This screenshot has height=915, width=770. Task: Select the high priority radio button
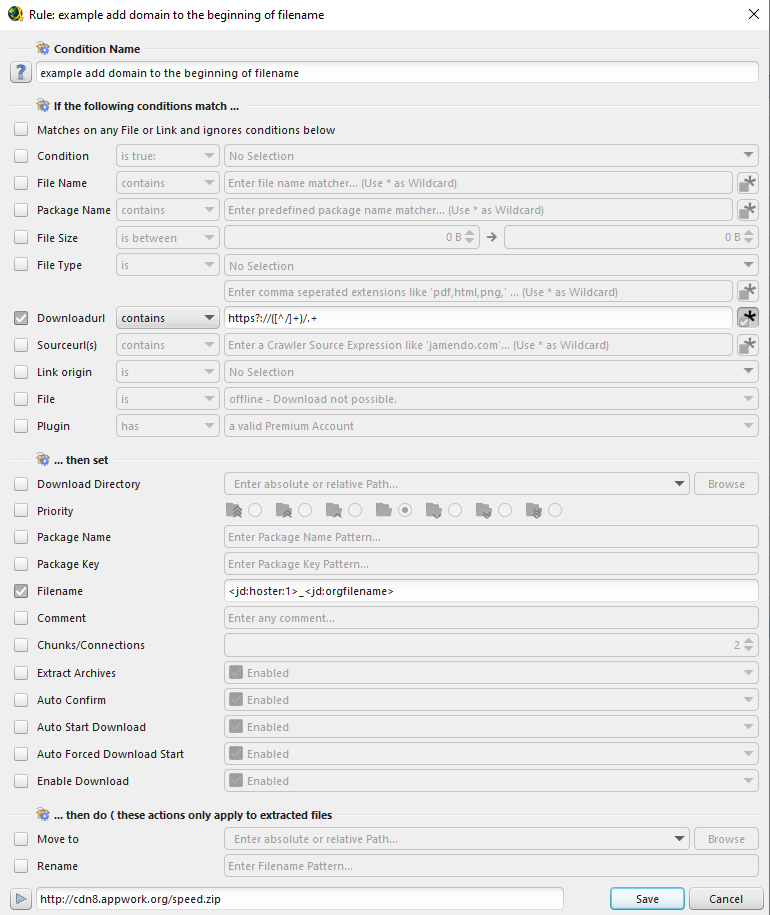coord(355,511)
